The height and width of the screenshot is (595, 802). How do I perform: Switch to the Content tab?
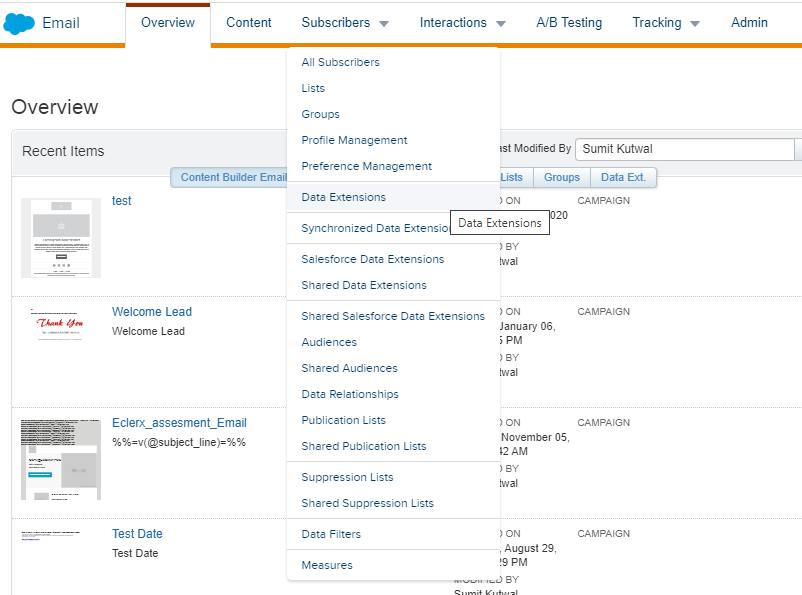pos(248,23)
